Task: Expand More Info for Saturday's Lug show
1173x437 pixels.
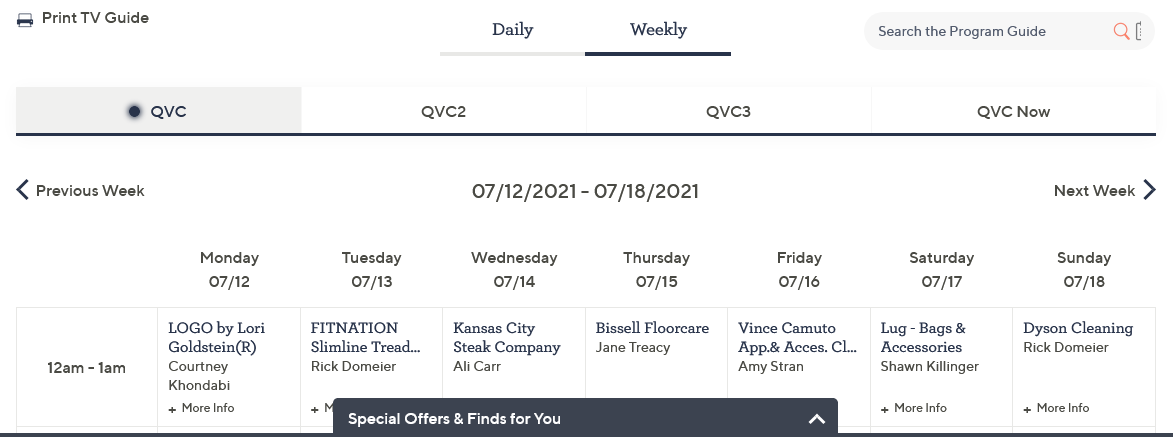Action: [920, 408]
